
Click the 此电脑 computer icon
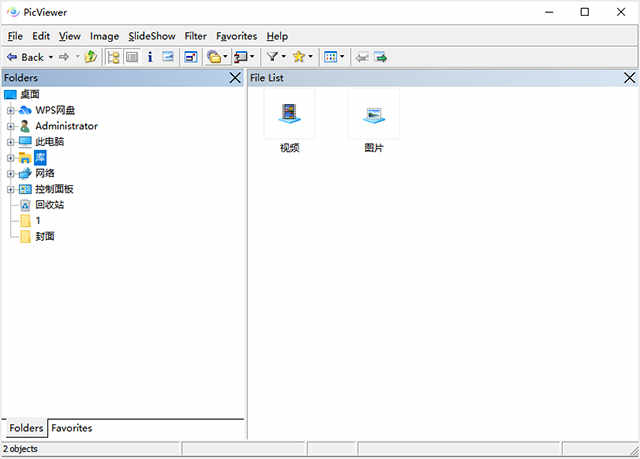pos(25,142)
